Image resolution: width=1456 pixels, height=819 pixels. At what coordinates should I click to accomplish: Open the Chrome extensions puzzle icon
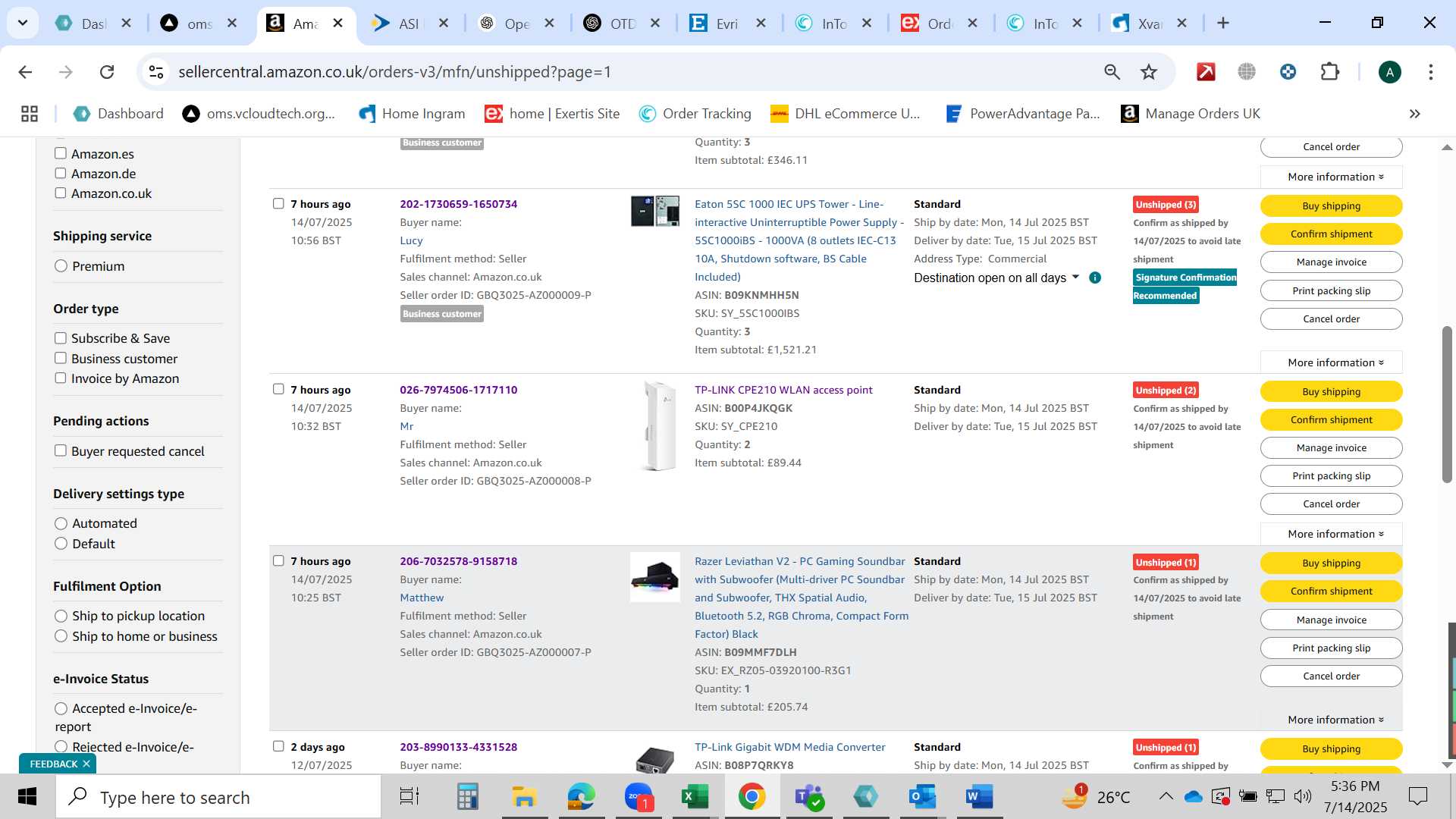tap(1330, 72)
